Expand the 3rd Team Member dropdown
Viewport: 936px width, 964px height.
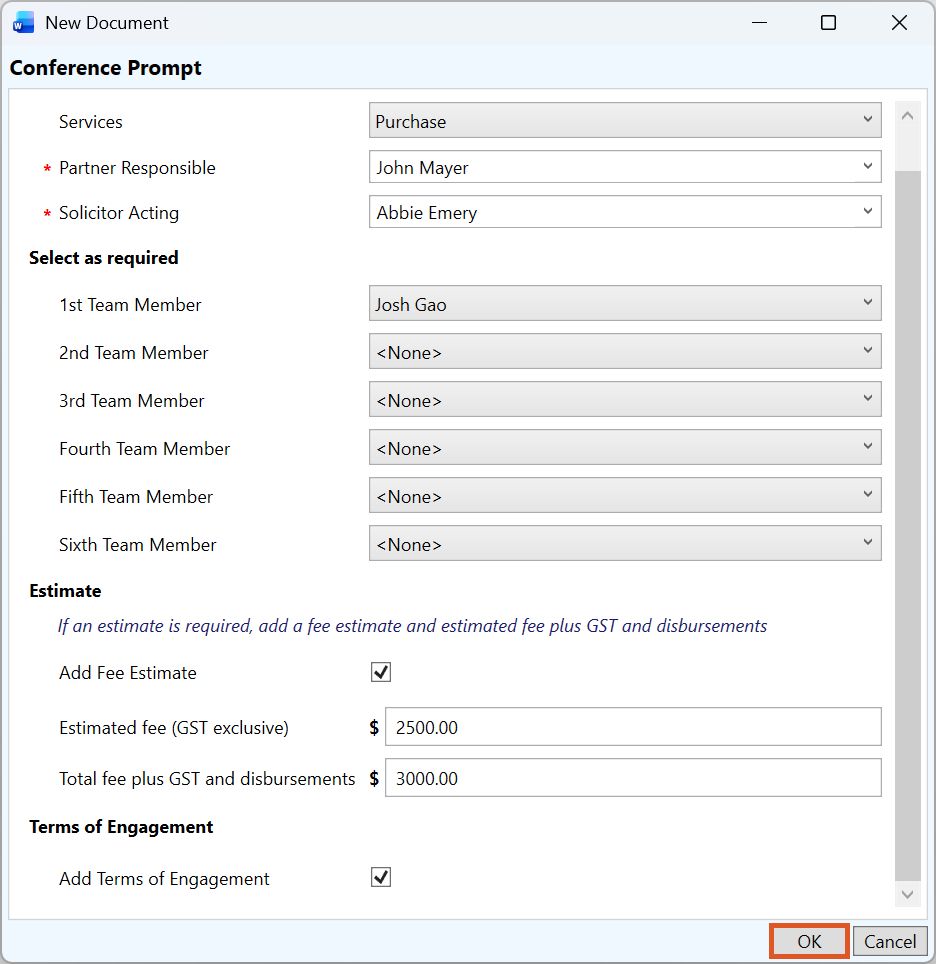point(625,399)
